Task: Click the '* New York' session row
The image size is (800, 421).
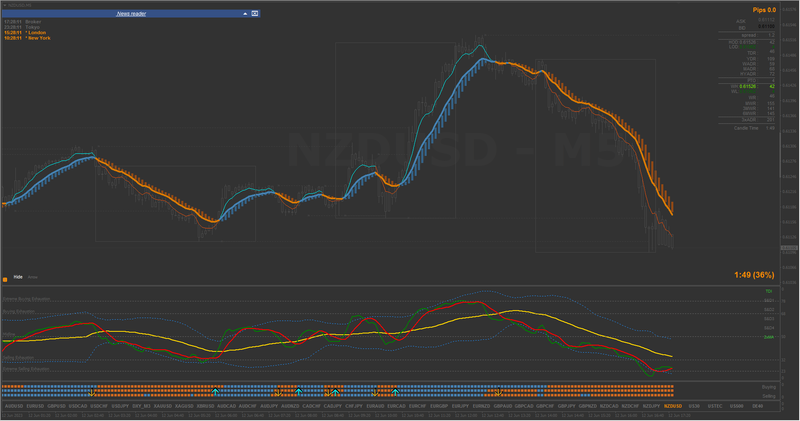Action: [27, 38]
